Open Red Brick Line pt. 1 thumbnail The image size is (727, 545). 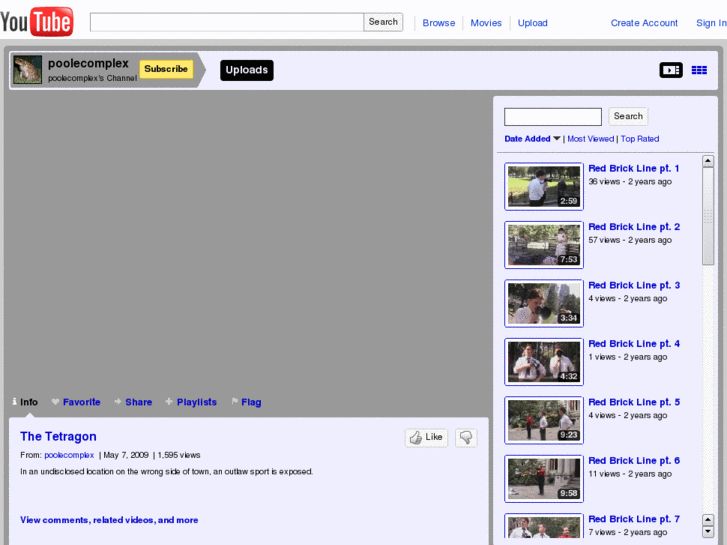[544, 186]
